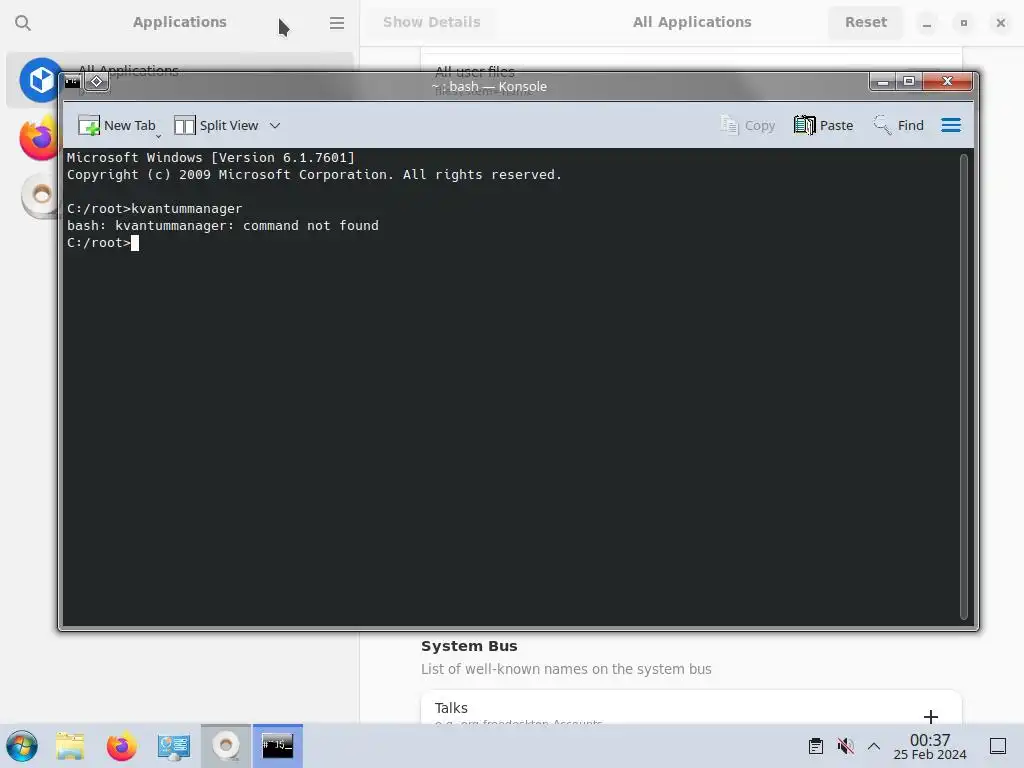This screenshot has width=1024, height=768.
Task: Click the Paste button in Konsole toolbar
Action: click(824, 125)
